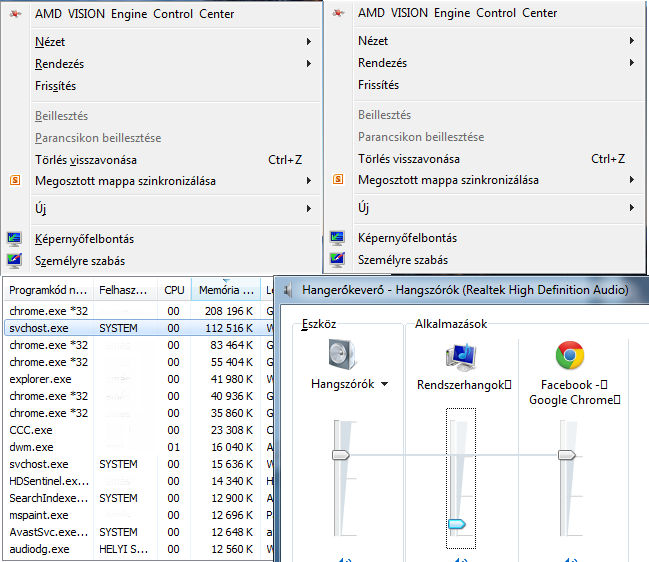The image size is (649, 562).
Task: Click HELYI S... user cell for audiodg.exe
Action: [x=123, y=549]
